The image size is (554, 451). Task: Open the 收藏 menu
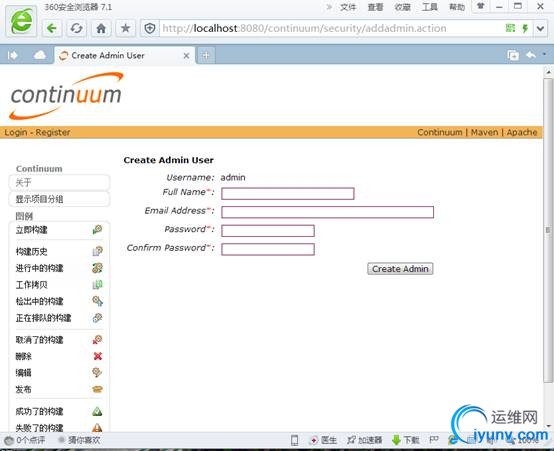[402, 7]
